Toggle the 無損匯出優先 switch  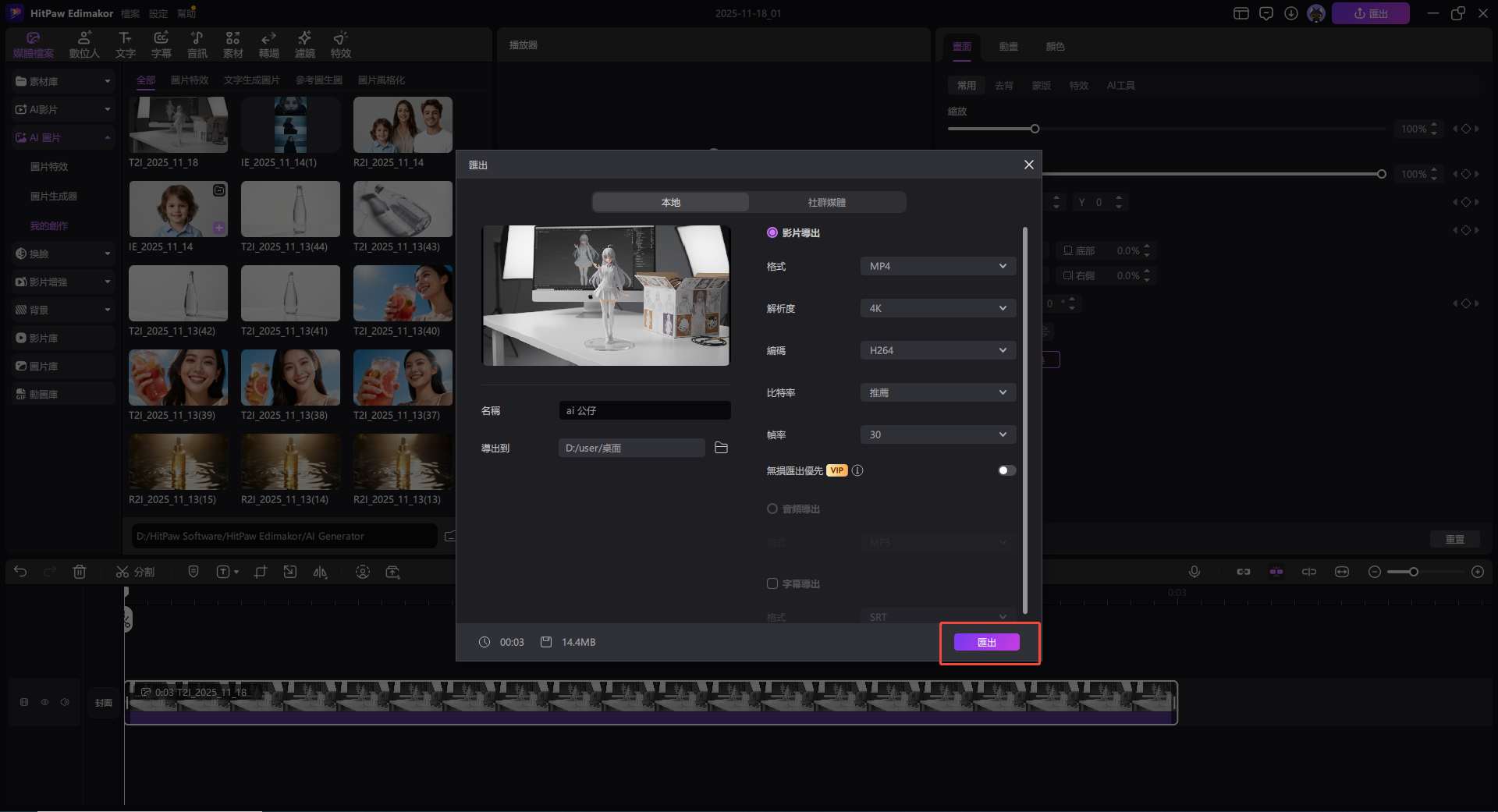[x=1006, y=470]
